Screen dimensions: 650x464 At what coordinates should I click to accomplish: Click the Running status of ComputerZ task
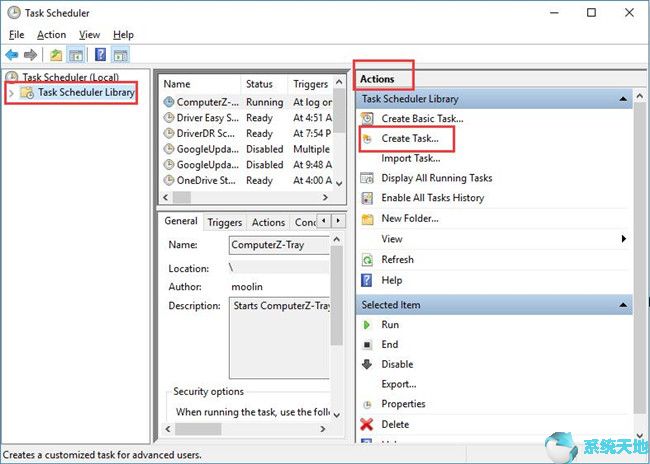click(x=264, y=102)
